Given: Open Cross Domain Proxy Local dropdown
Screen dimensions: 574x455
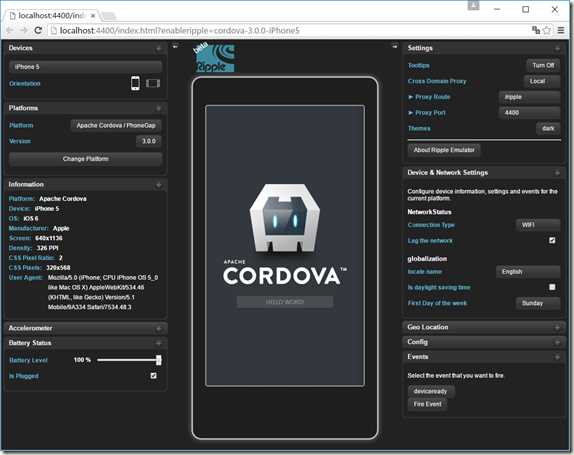Looking at the screenshot, I should click(x=541, y=81).
